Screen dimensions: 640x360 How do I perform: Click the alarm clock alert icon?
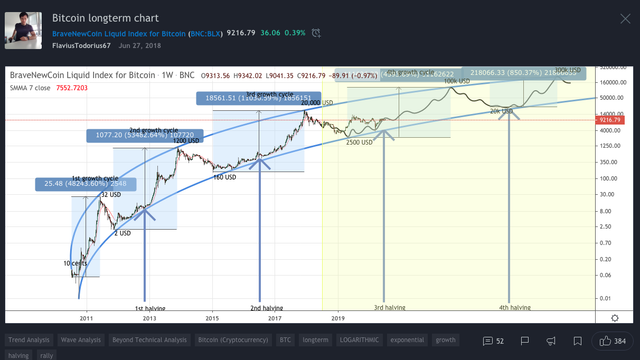pos(316,33)
